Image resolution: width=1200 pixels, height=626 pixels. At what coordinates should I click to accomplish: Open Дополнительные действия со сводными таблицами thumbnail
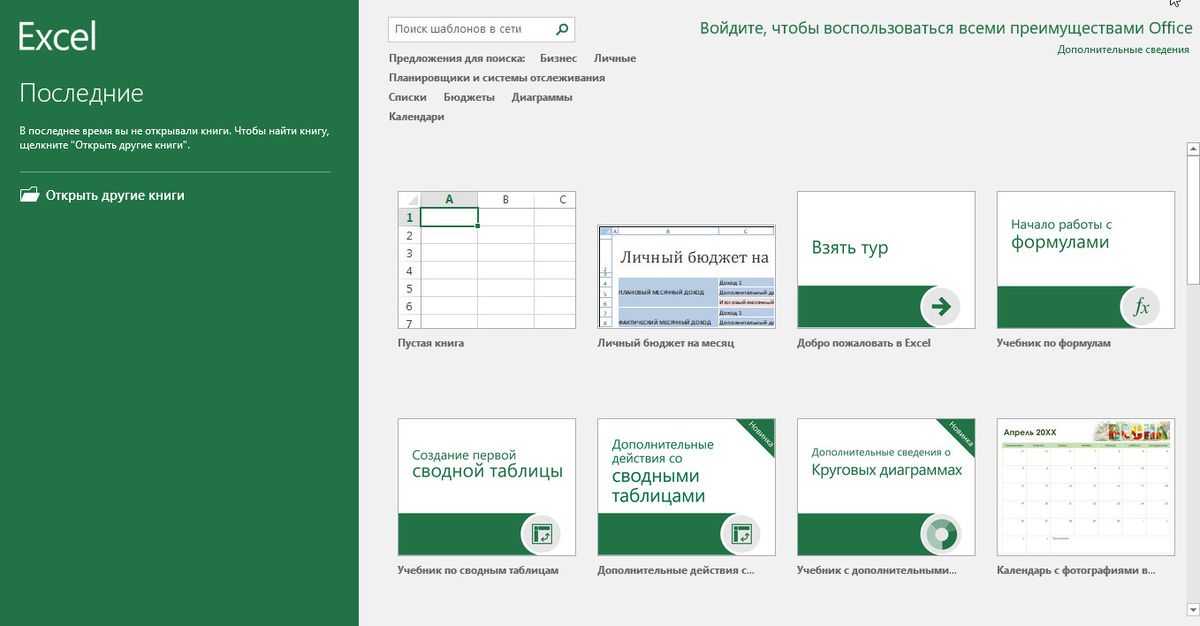(687, 487)
